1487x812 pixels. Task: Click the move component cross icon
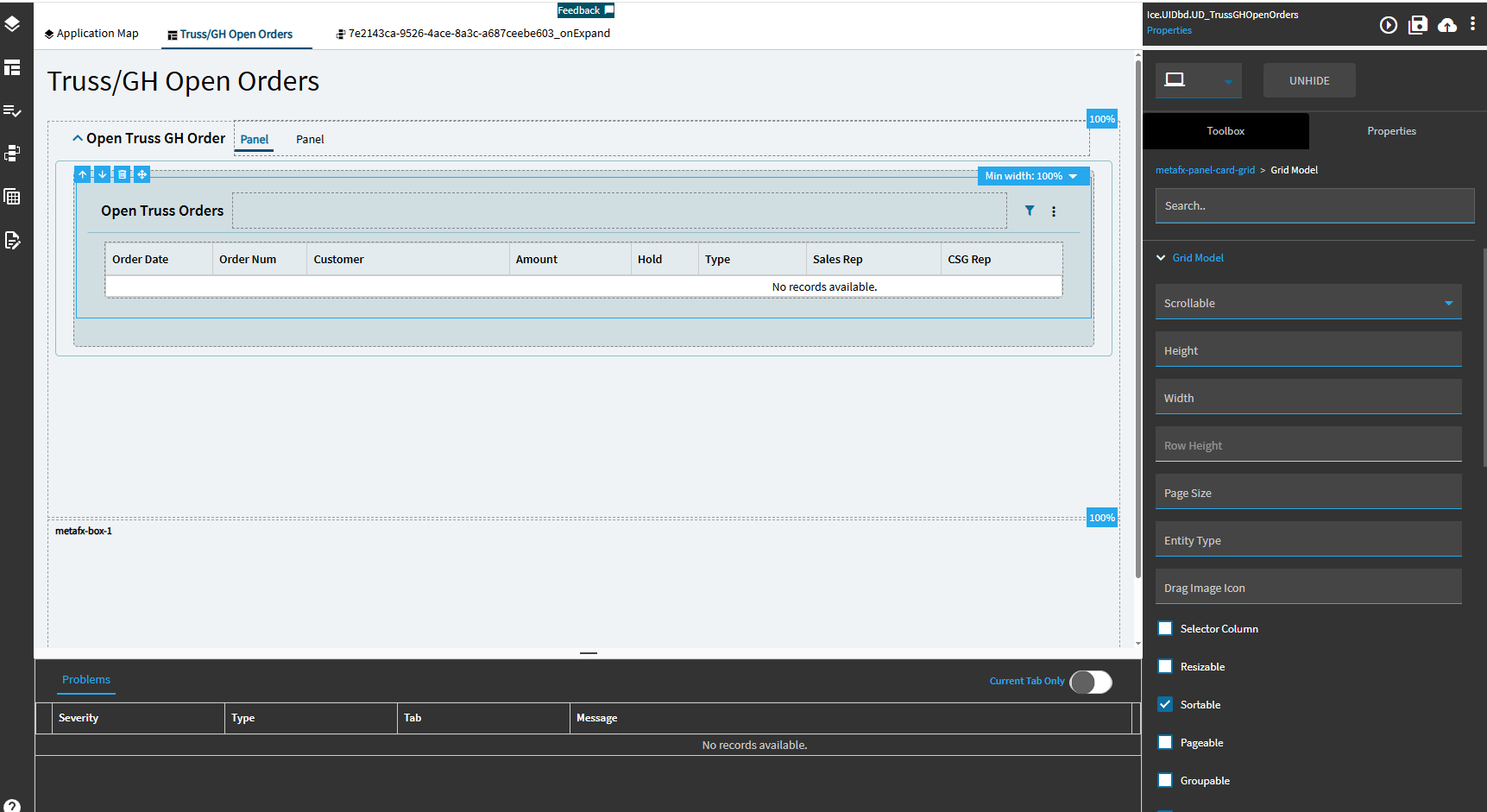pos(142,174)
